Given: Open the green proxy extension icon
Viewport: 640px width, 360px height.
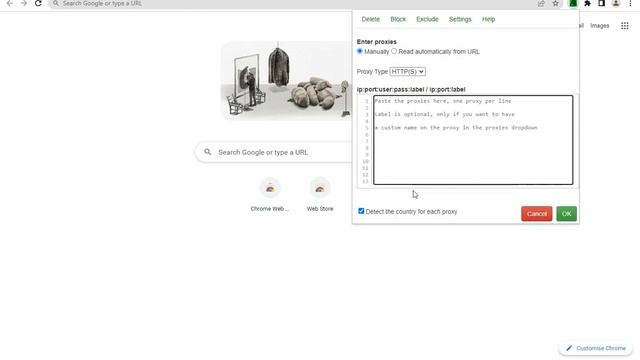Looking at the screenshot, I should 573,4.
